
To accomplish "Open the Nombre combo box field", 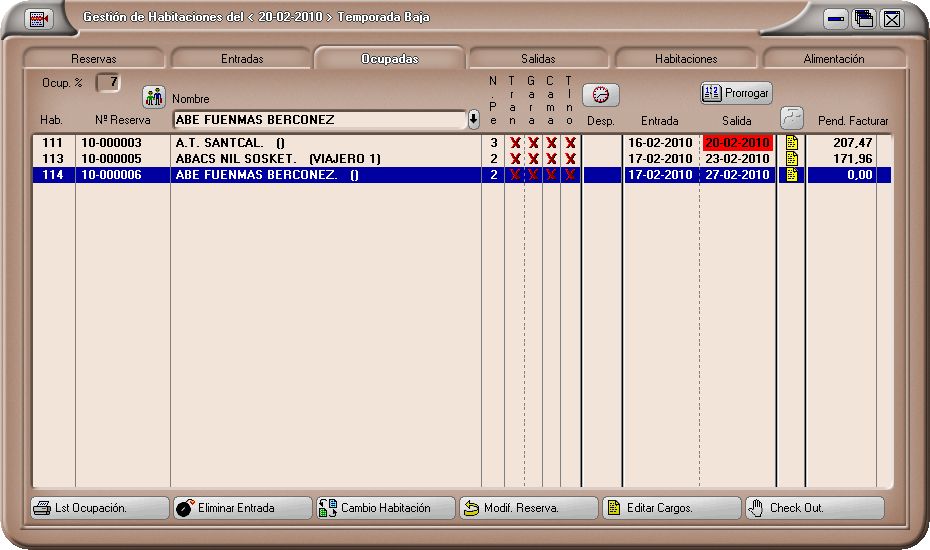I will tap(318, 120).
